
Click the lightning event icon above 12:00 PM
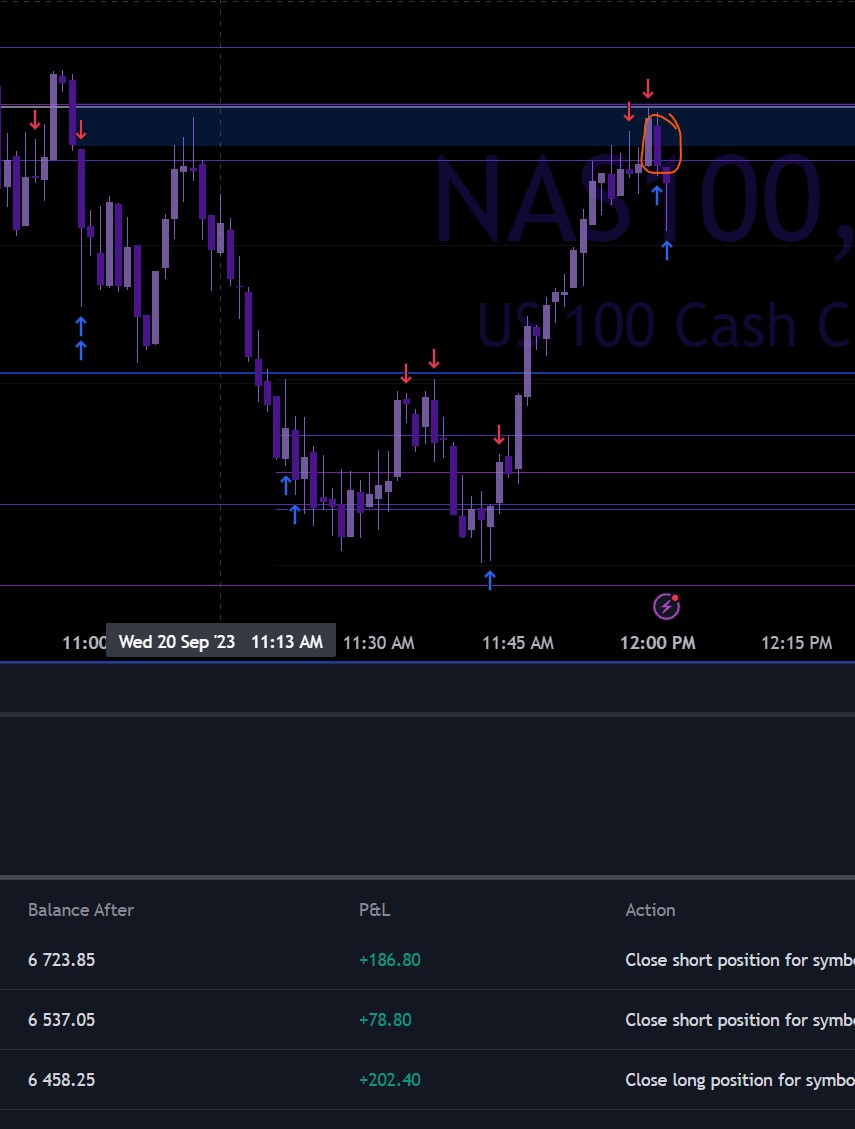click(666, 606)
